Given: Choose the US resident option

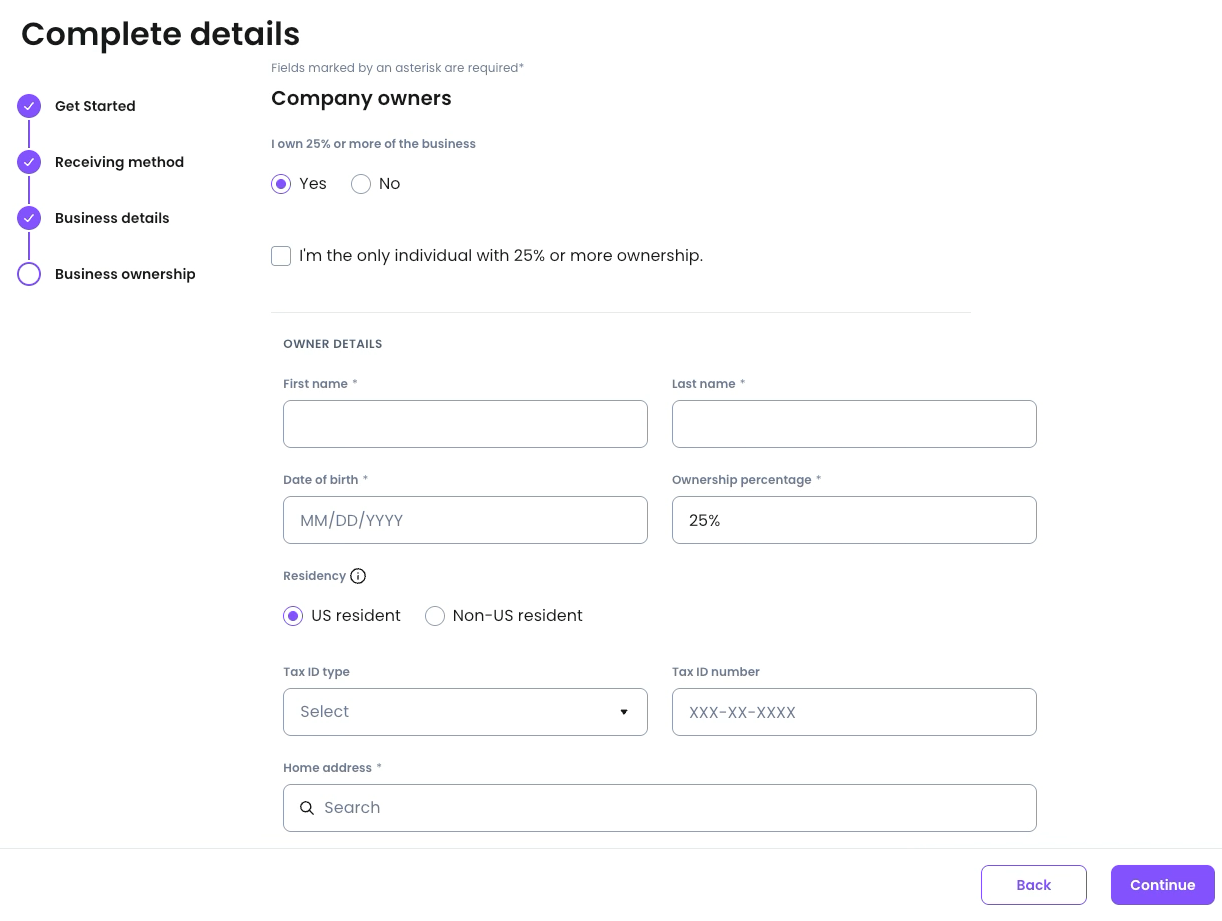Looking at the screenshot, I should (x=293, y=616).
